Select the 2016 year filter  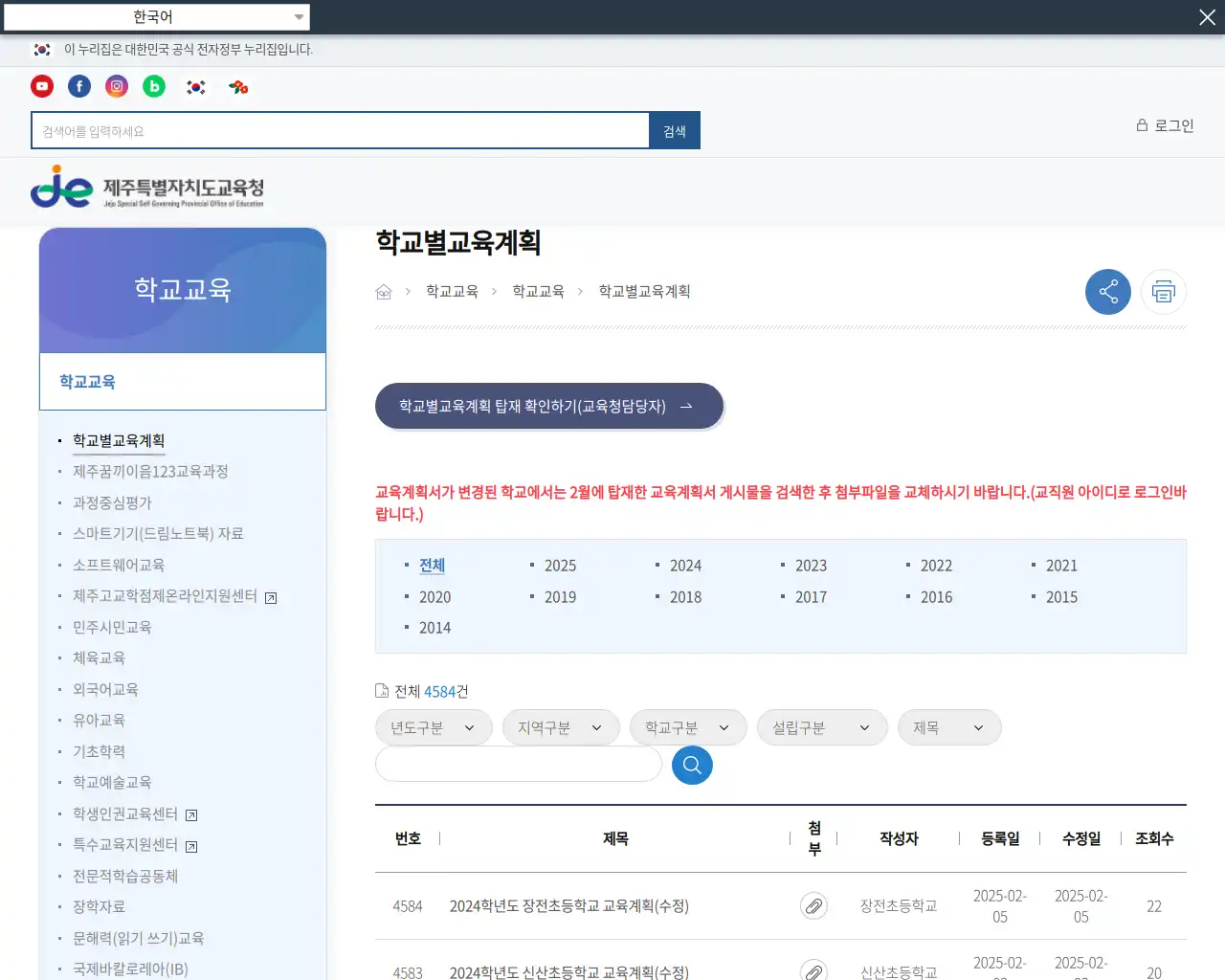coord(936,597)
